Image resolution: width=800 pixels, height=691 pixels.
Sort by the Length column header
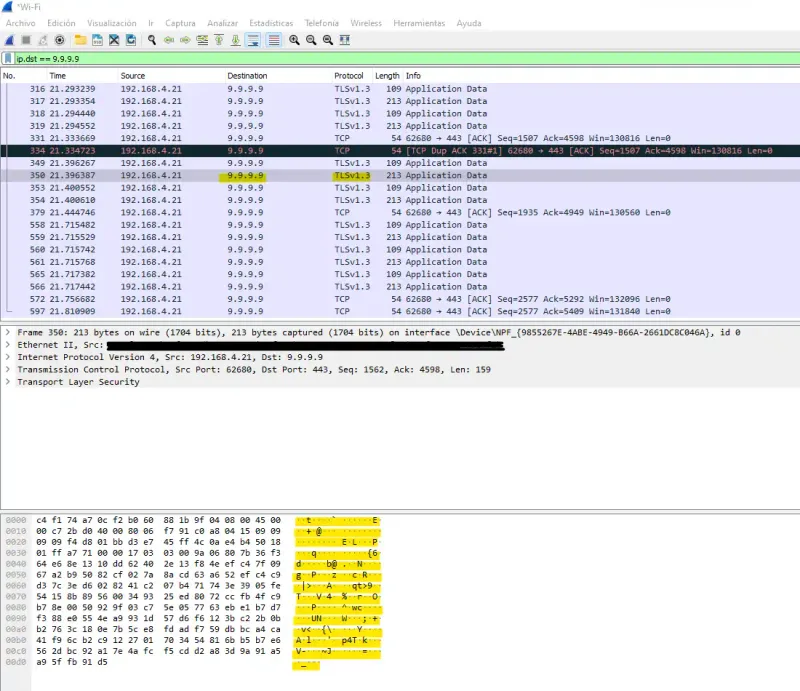387,76
